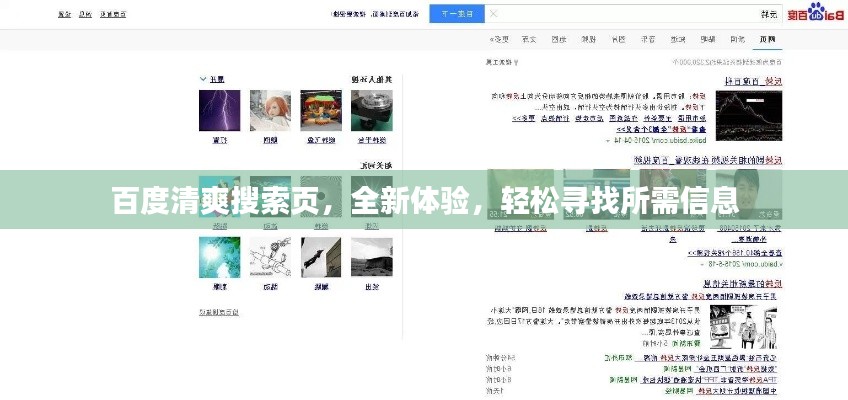
Task: Open the black-and-white sketch drawing thumbnail
Action: (270, 257)
